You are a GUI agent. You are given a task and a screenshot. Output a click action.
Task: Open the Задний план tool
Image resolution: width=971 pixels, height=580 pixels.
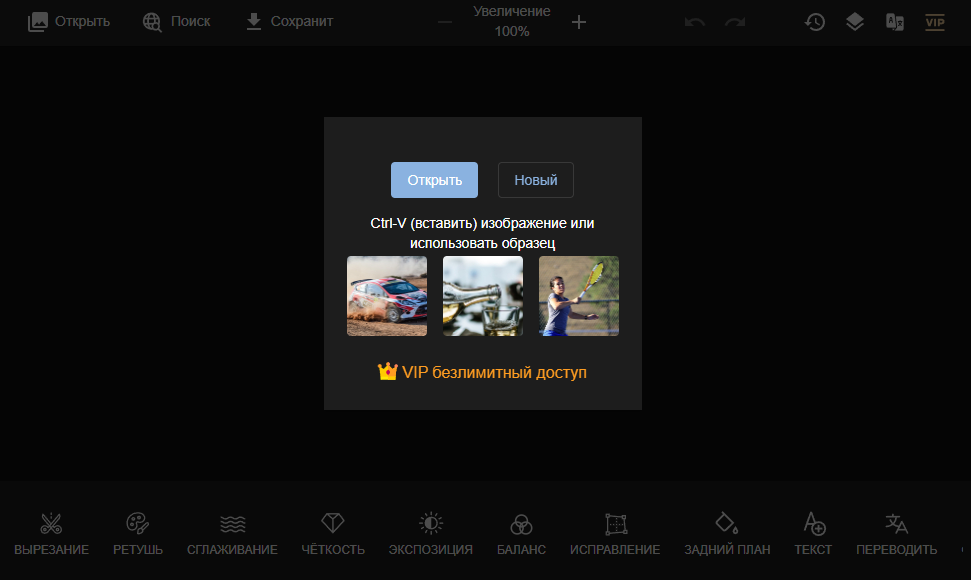tap(727, 531)
